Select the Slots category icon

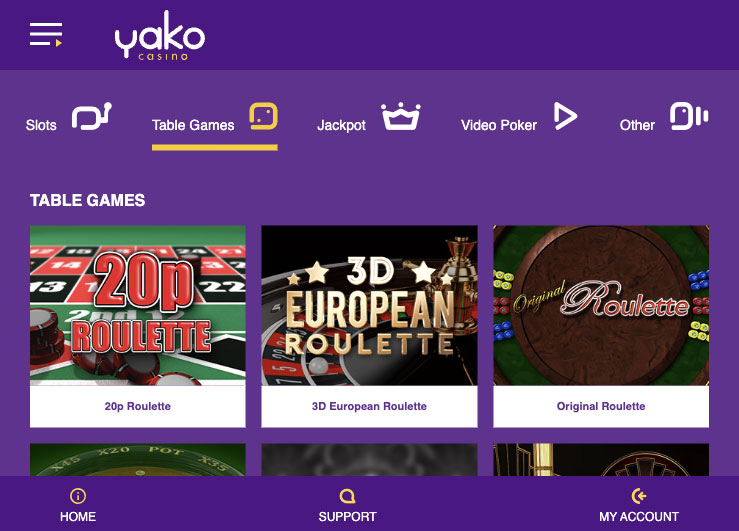(x=91, y=116)
